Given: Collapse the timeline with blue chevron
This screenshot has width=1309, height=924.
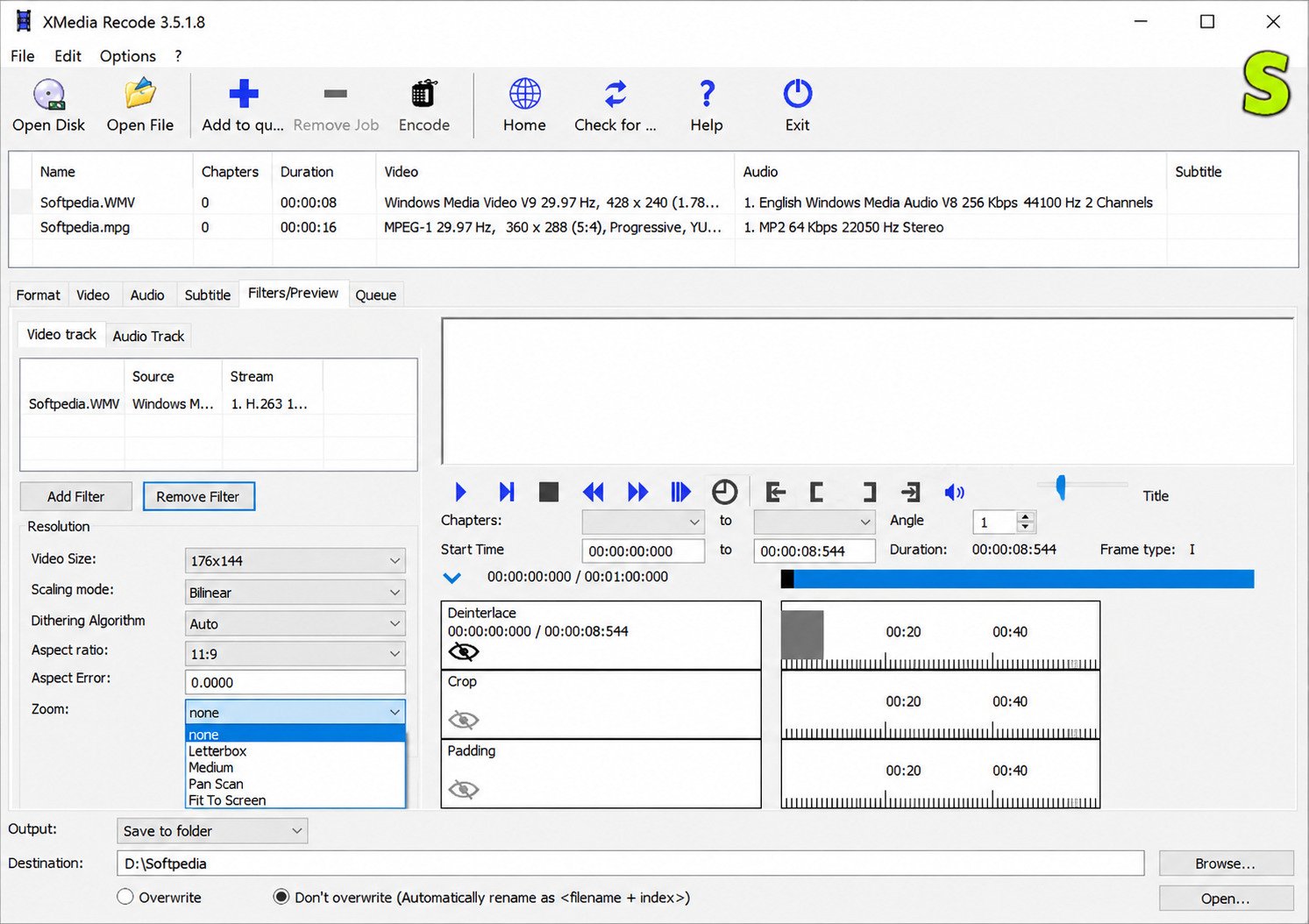Looking at the screenshot, I should tap(452, 578).
